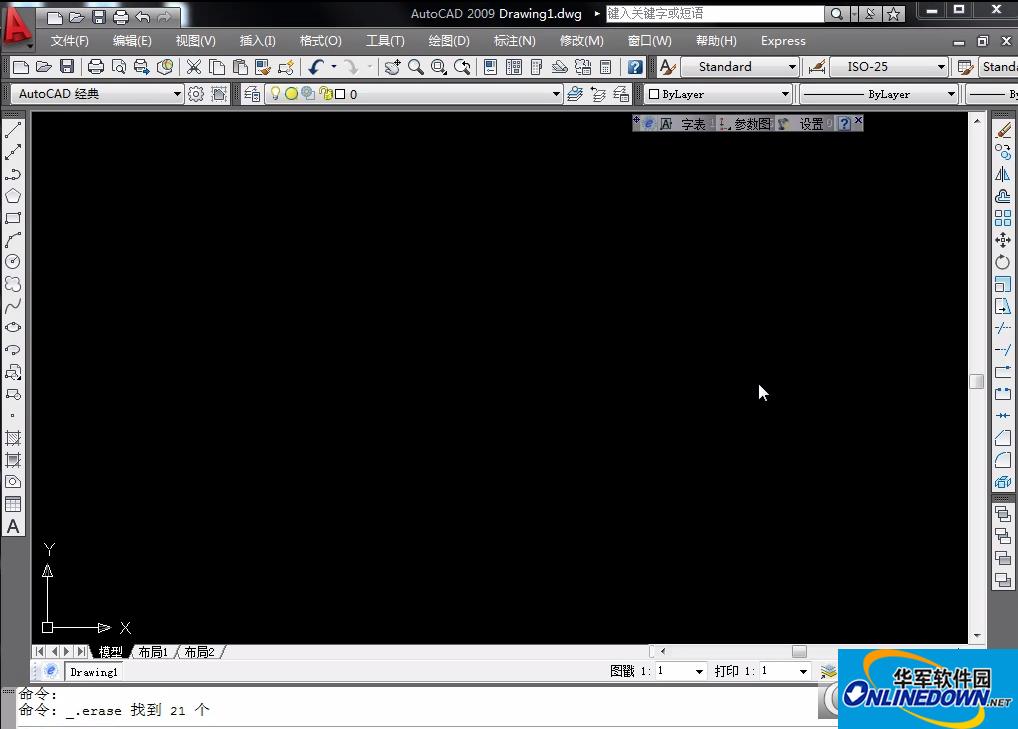Select the Offset tool
1018x729 pixels.
[1003, 195]
